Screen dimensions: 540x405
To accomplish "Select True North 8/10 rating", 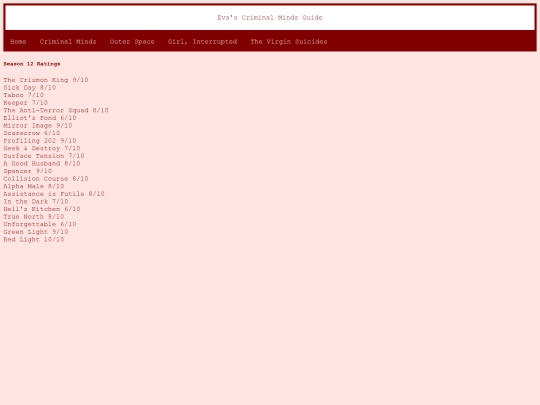I will pyautogui.click(x=34, y=216).
